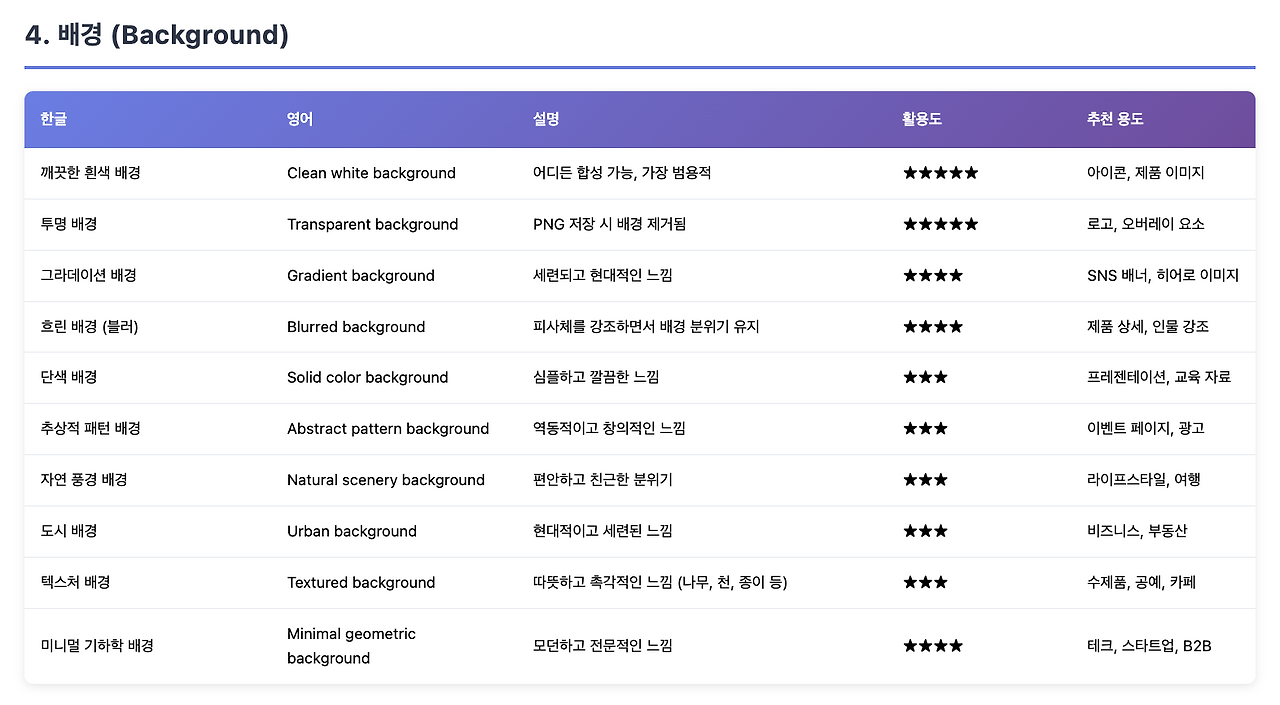Click '수제품, 공예, 카페' cell
Image resolution: width=1280 pixels, height=705 pixels.
(x=1141, y=582)
